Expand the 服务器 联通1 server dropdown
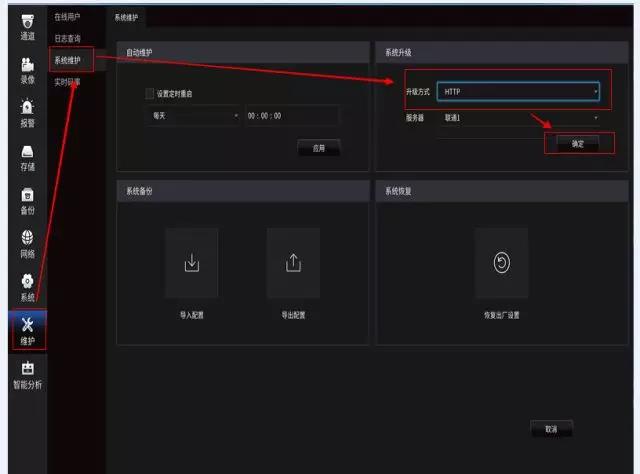 tap(518, 117)
